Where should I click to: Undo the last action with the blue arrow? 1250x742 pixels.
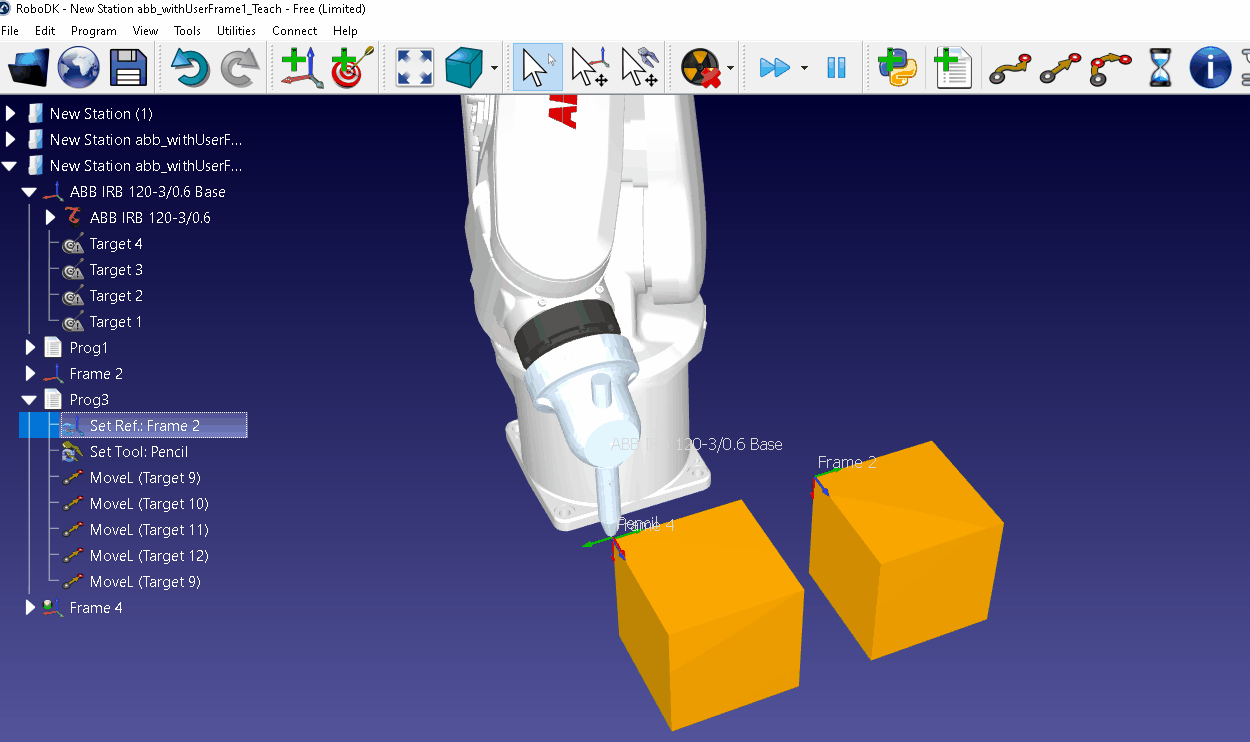point(190,68)
